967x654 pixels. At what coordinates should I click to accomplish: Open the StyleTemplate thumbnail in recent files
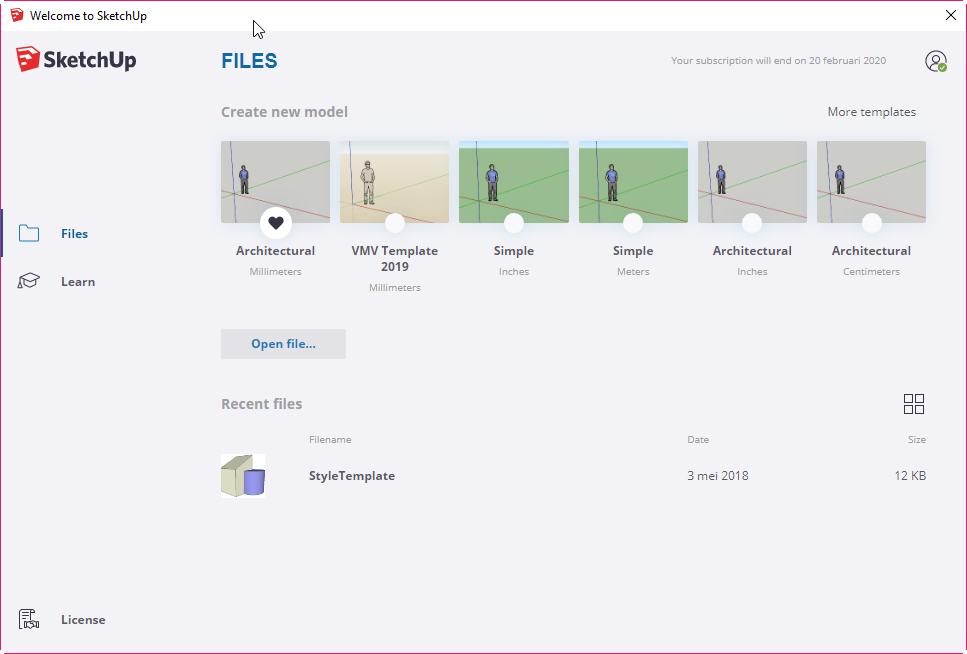click(243, 476)
